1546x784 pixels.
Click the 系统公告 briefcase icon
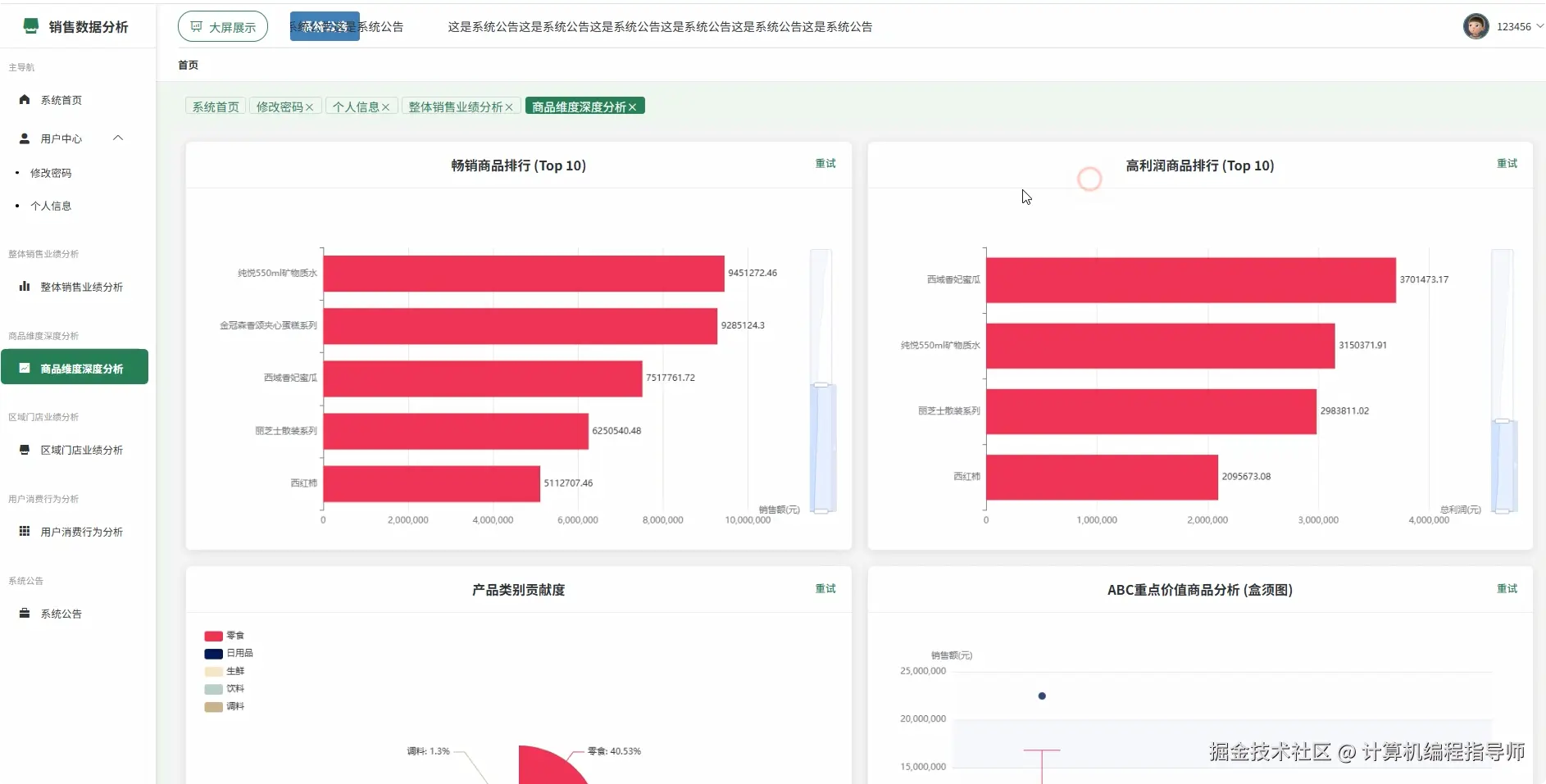click(25, 614)
